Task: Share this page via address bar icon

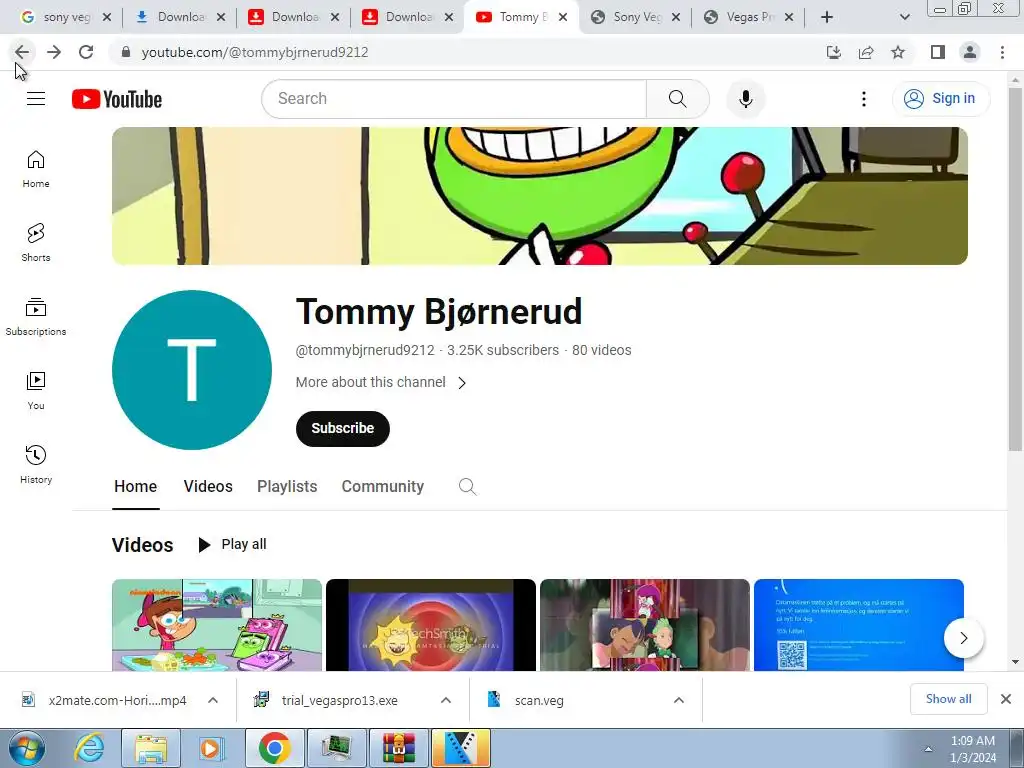Action: [x=866, y=52]
